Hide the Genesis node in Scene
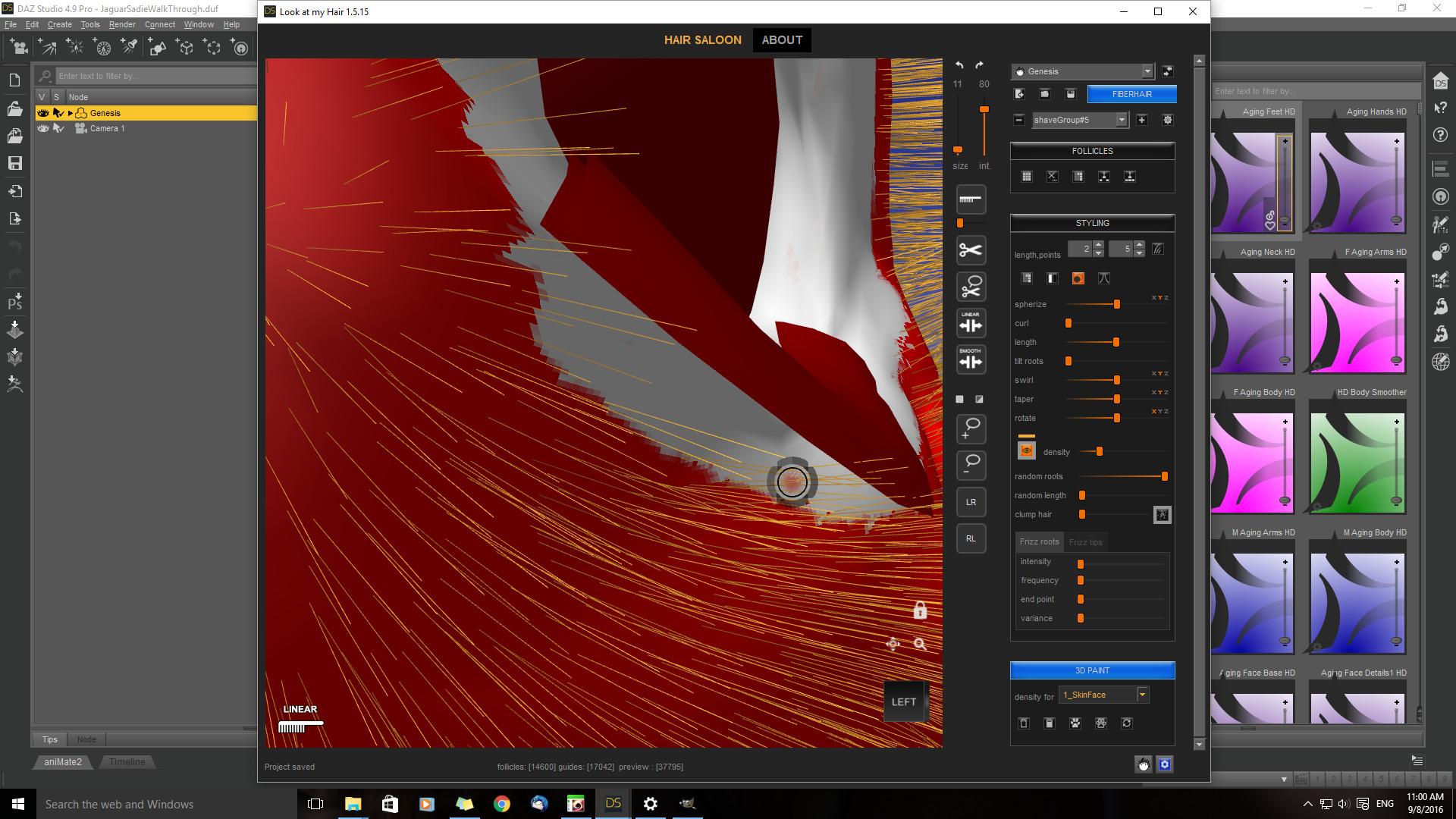The image size is (1456, 819). click(x=43, y=113)
